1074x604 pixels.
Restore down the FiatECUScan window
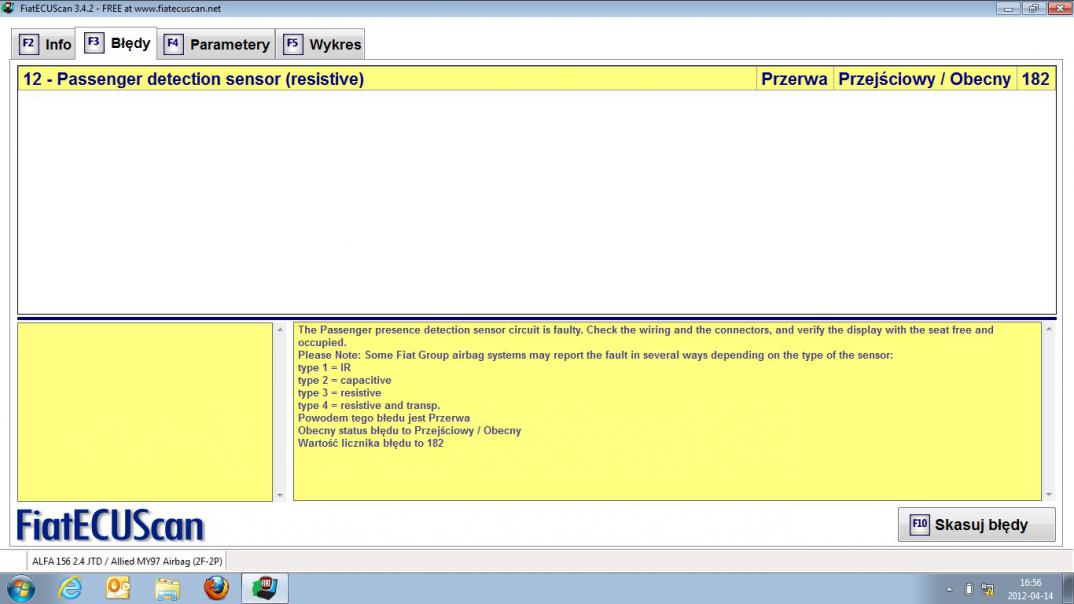[x=1033, y=8]
